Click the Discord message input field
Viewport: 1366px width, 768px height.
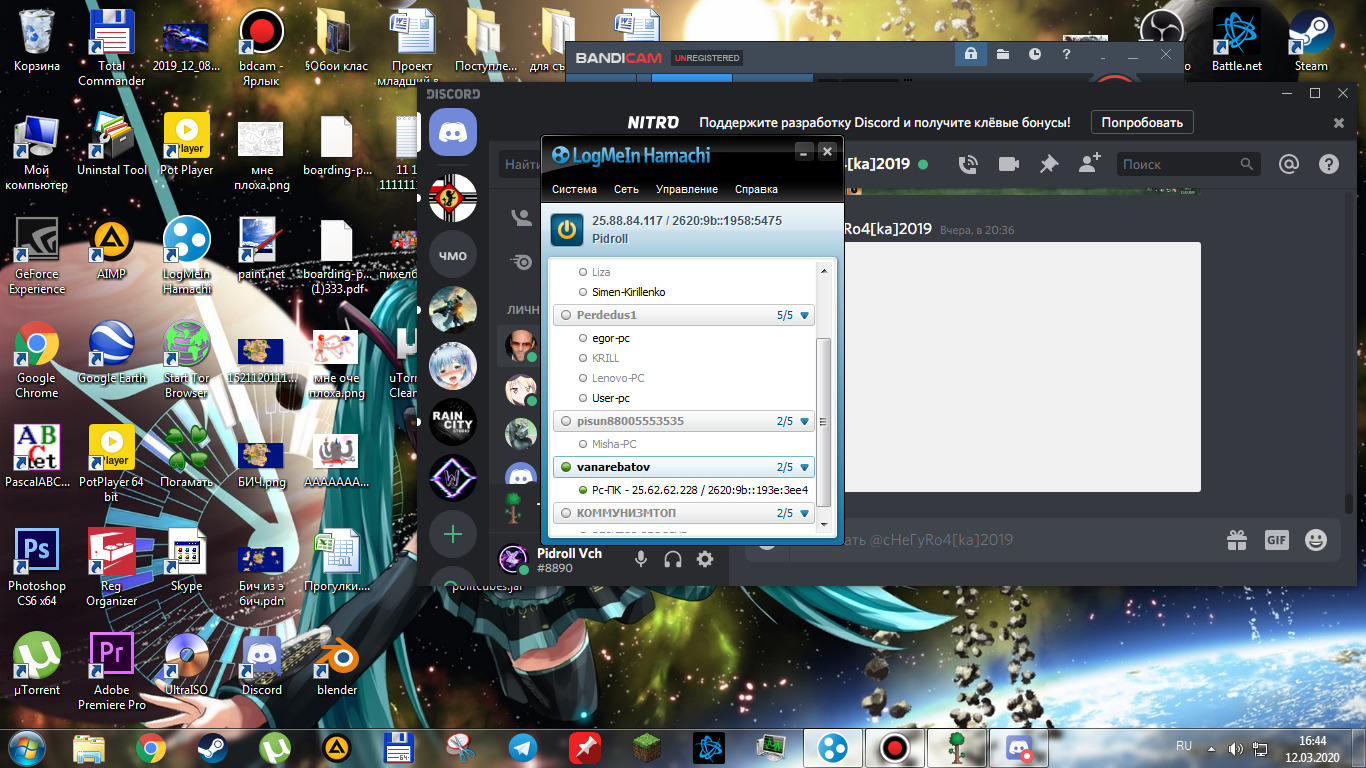1000,540
